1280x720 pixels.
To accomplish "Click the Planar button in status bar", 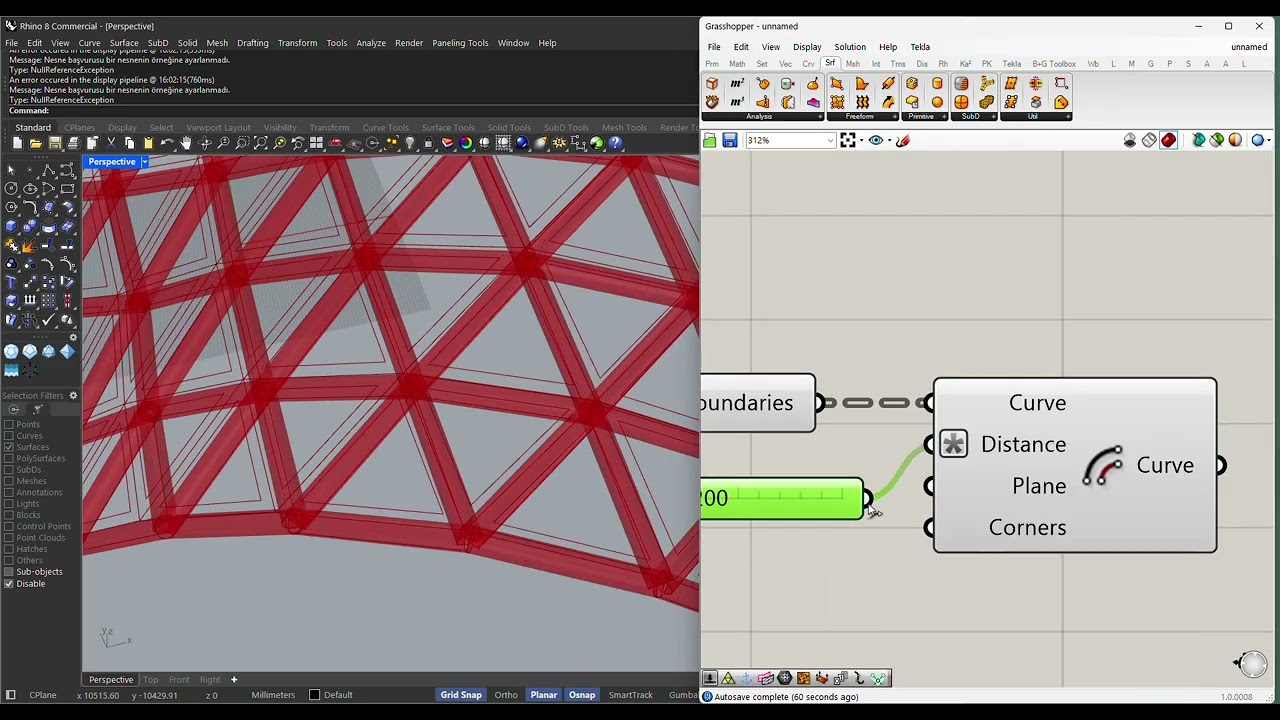I will click(544, 695).
